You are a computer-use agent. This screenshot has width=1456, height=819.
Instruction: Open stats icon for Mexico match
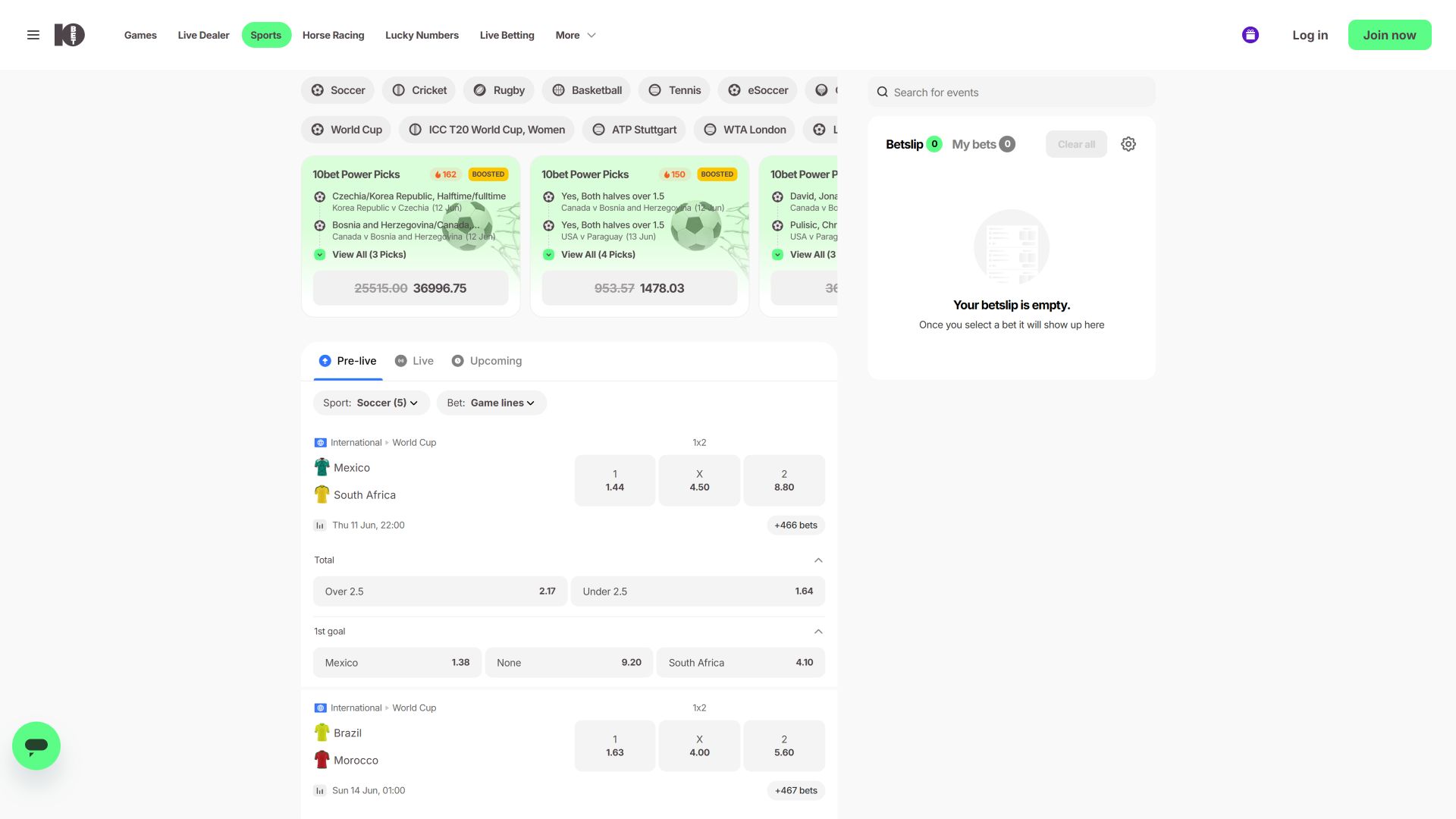[320, 525]
